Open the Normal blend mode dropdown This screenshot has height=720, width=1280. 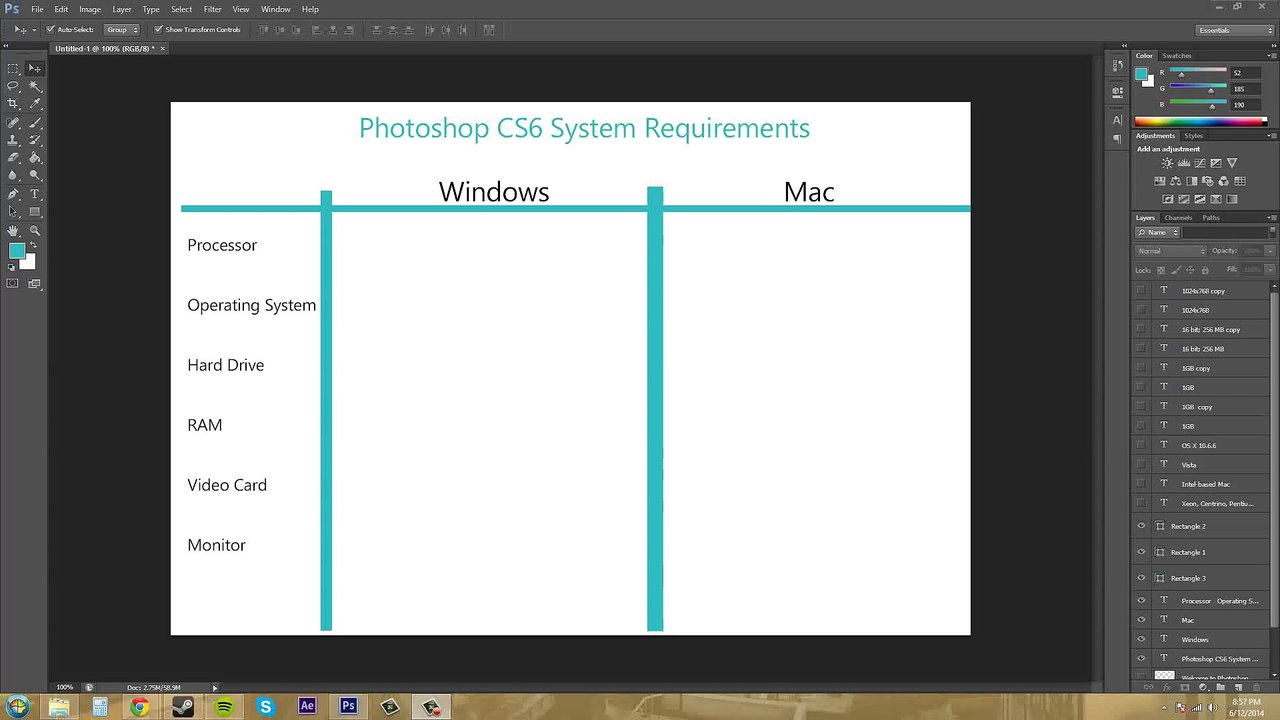coord(1171,251)
